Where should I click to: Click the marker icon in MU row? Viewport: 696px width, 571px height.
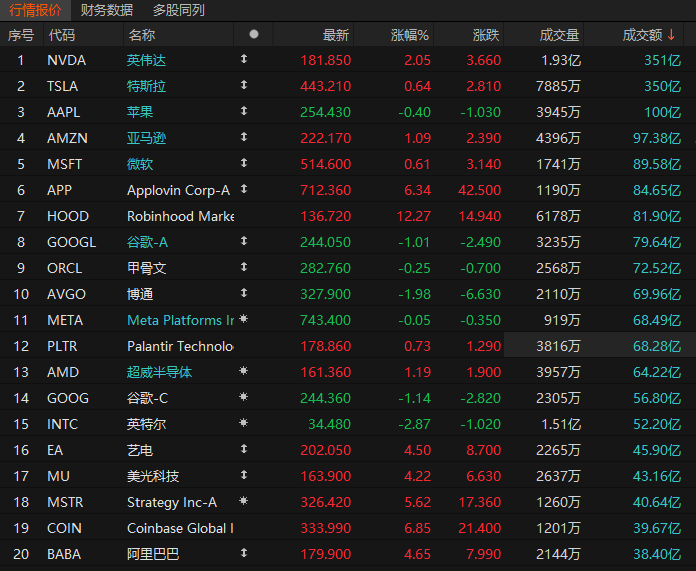point(244,475)
